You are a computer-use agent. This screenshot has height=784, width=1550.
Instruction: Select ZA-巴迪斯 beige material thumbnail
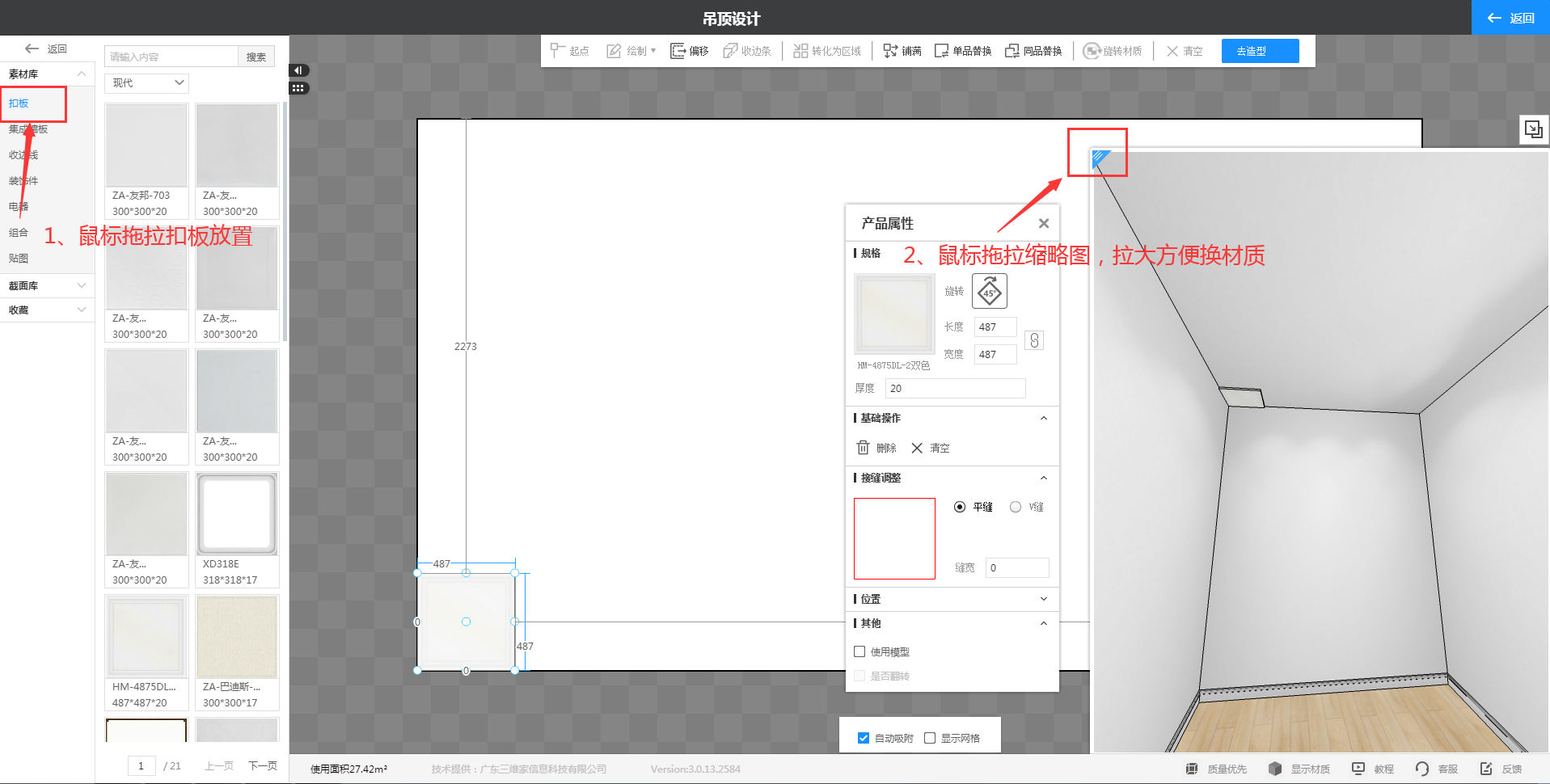[x=237, y=637]
